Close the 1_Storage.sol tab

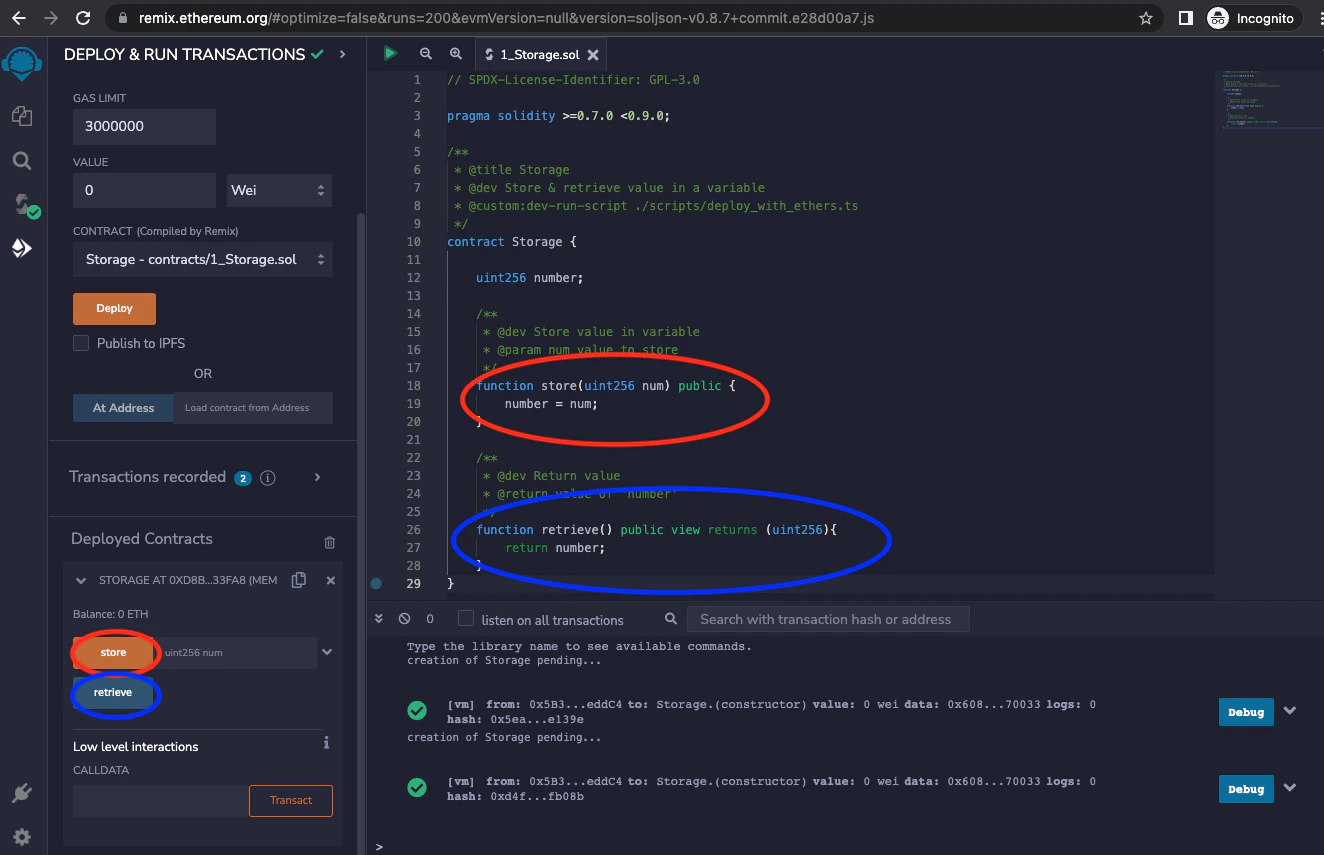[x=593, y=55]
